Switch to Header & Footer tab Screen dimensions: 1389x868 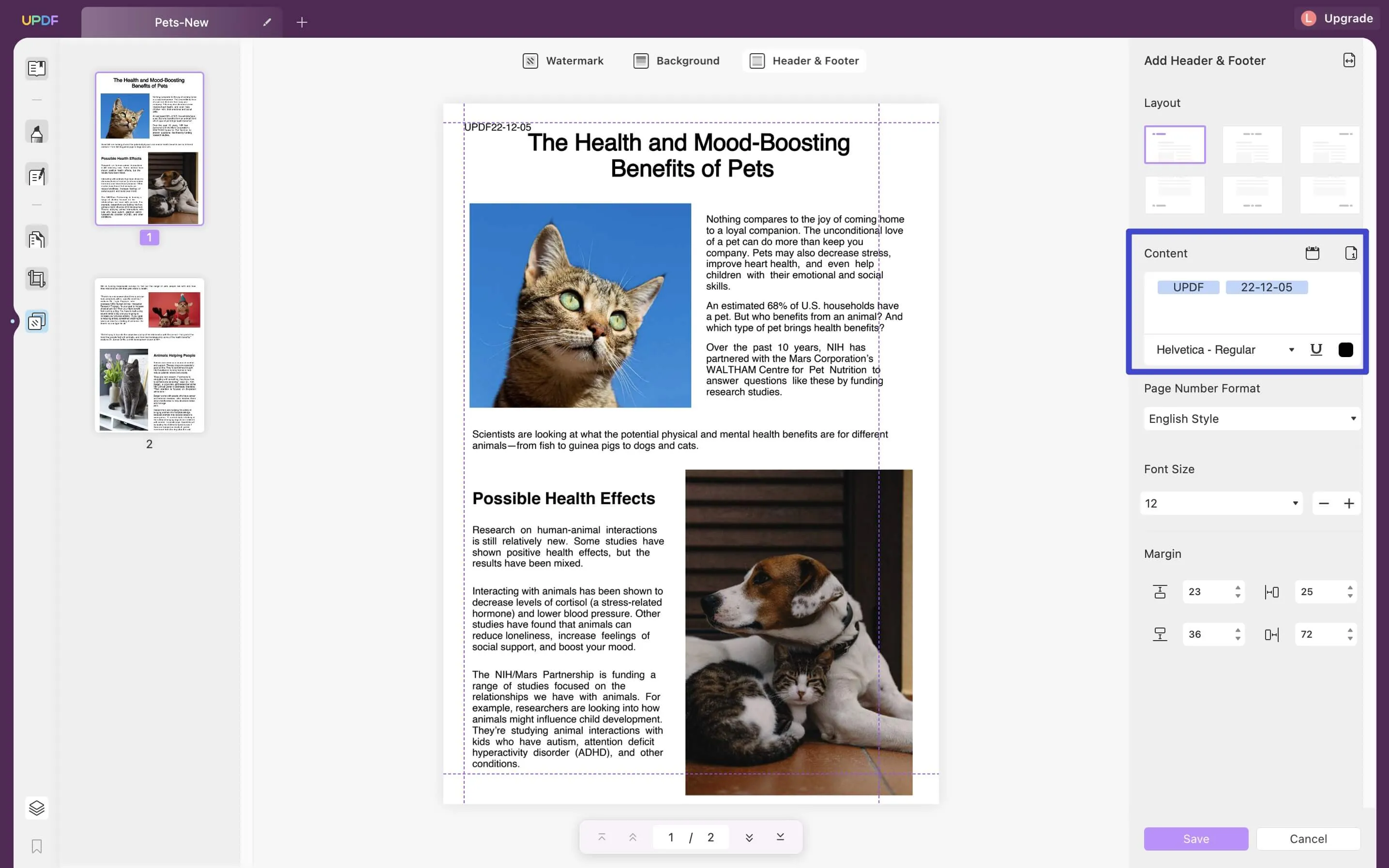805,61
